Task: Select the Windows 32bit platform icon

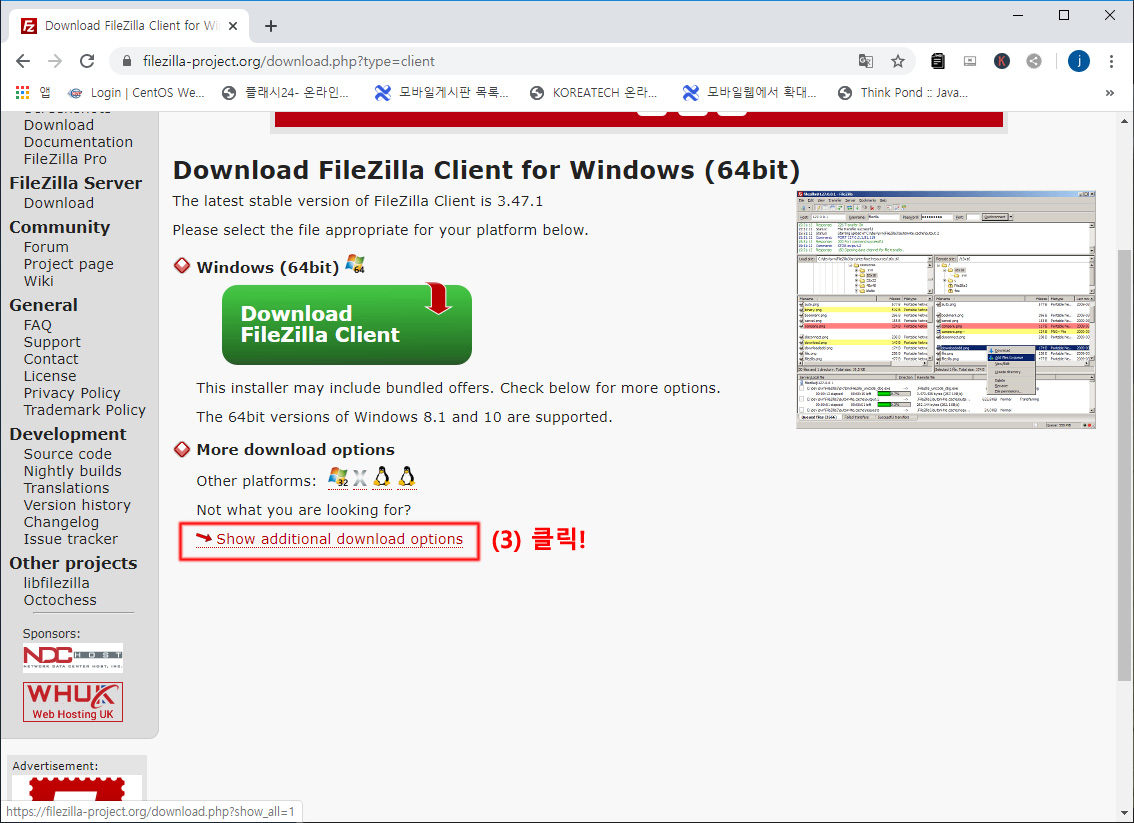Action: 338,477
